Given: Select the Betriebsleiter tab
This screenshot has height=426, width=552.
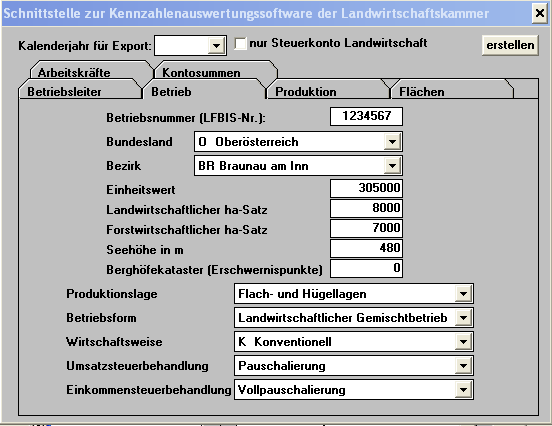Looking at the screenshot, I should pos(64,92).
